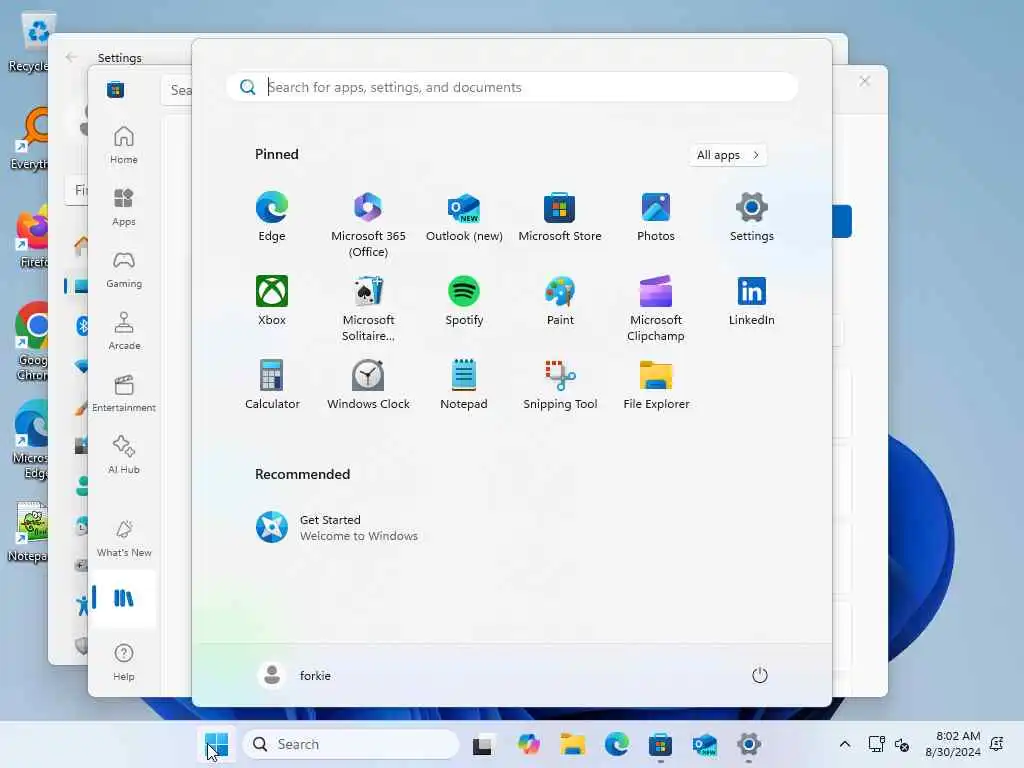Launch Spotify from Start menu
The height and width of the screenshot is (768, 1024).
pyautogui.click(x=464, y=300)
